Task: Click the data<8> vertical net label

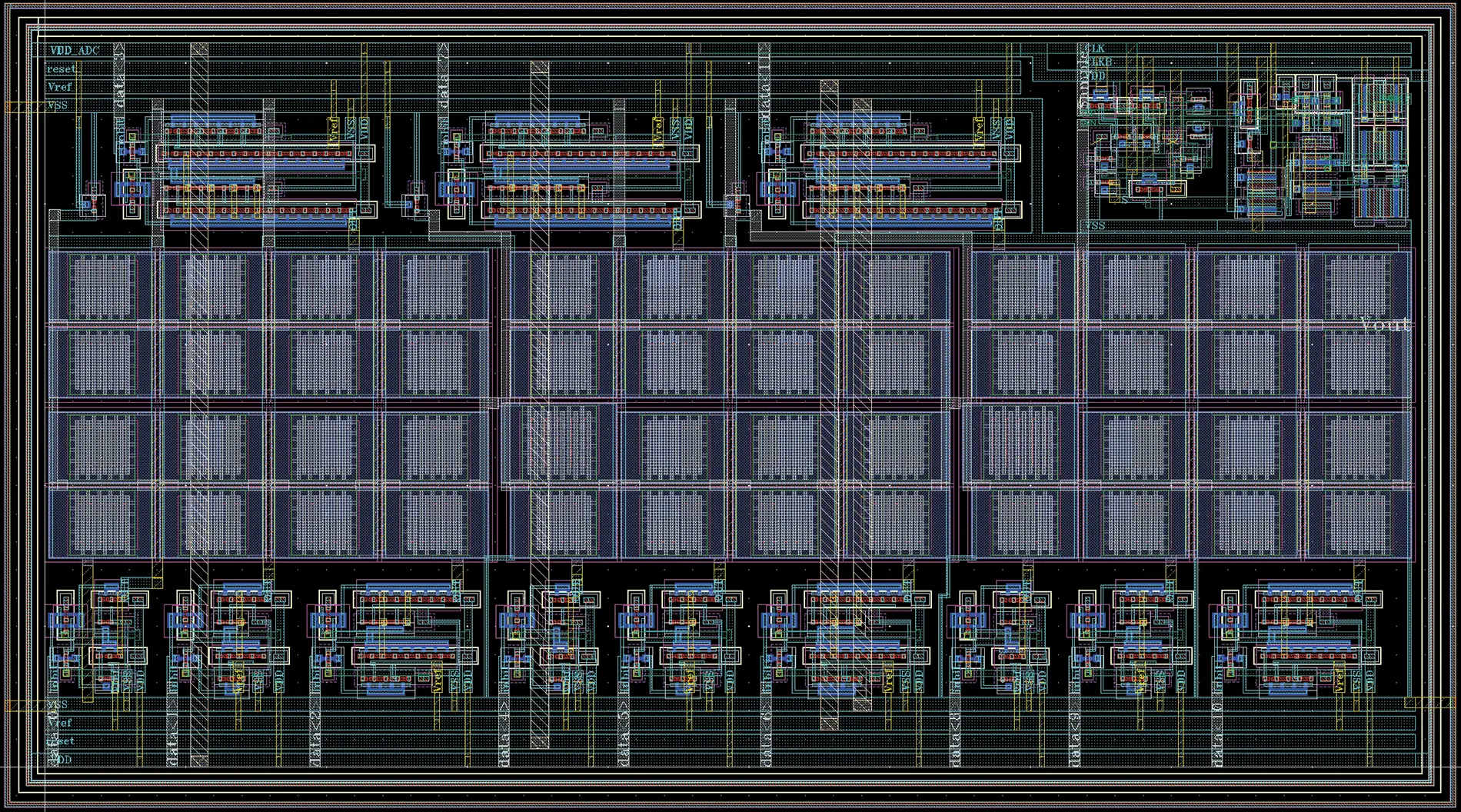Action: pos(956,738)
